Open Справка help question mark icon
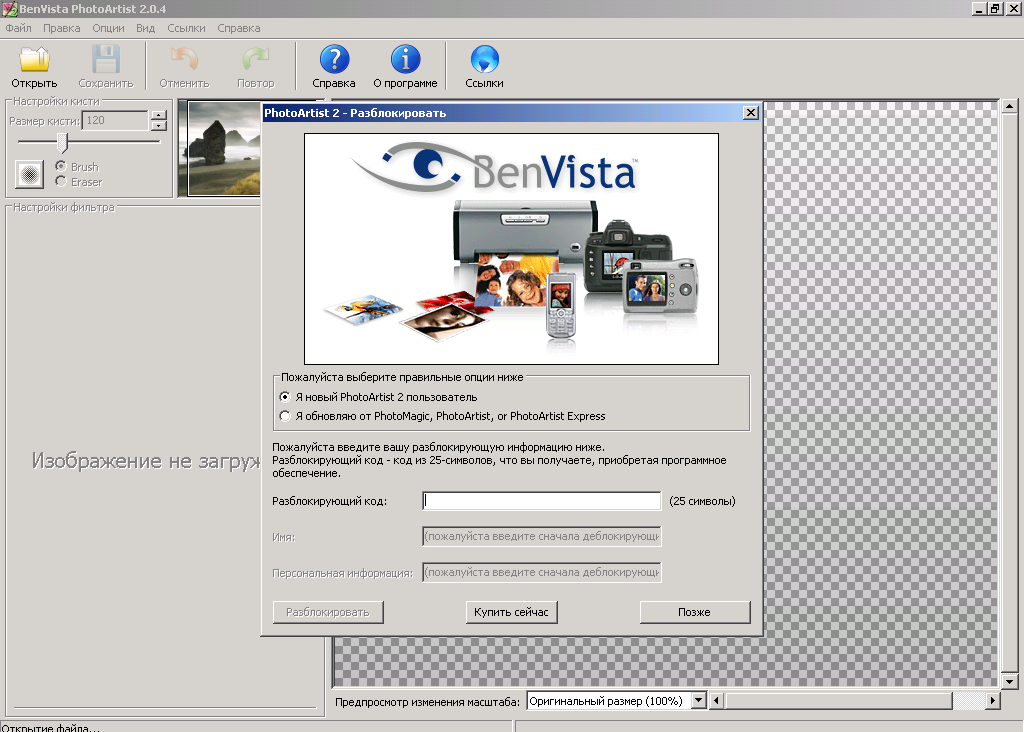Screen dimensions: 1024x732 click(334, 59)
